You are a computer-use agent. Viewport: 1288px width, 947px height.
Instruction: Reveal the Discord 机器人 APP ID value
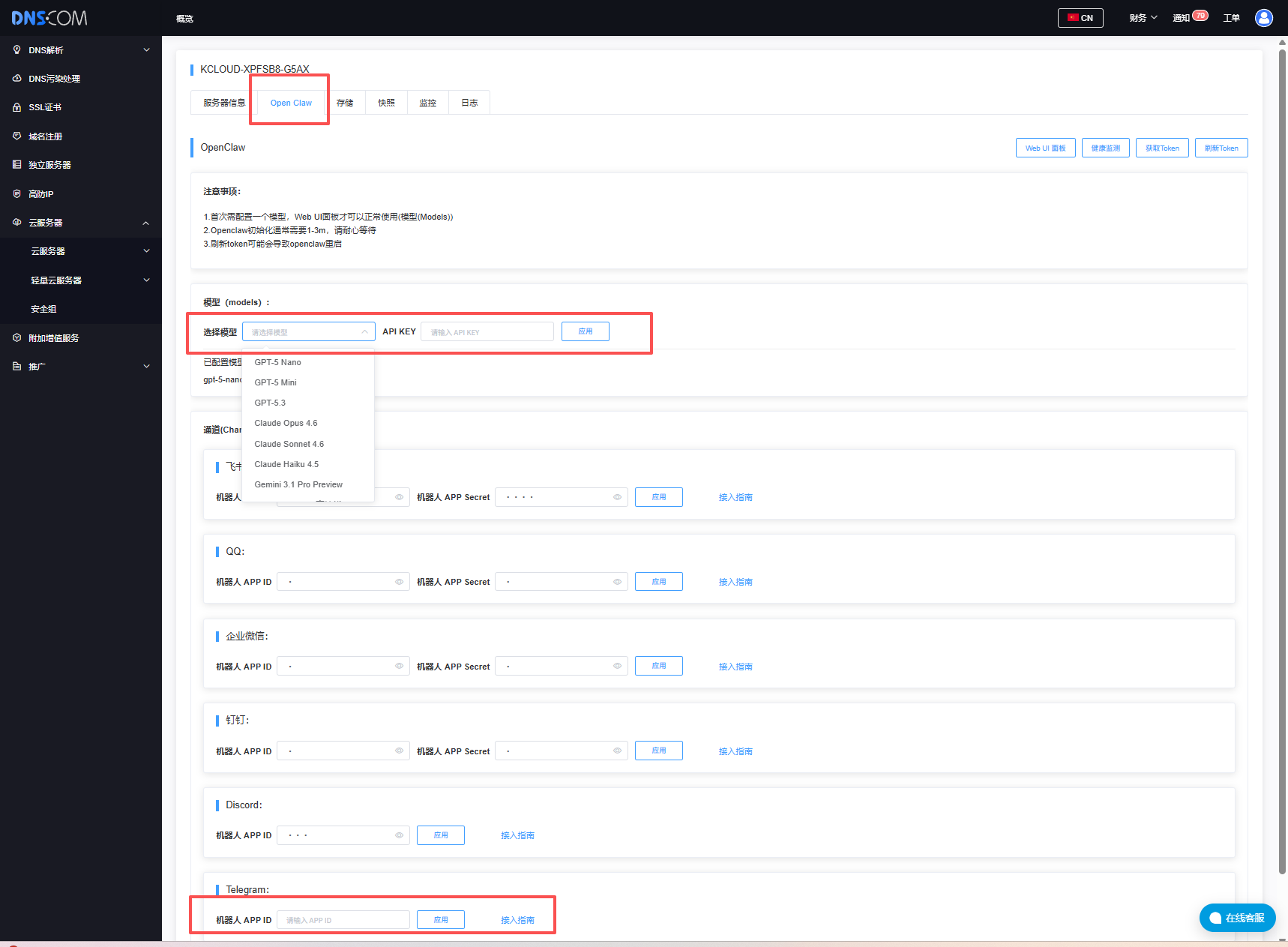click(399, 835)
